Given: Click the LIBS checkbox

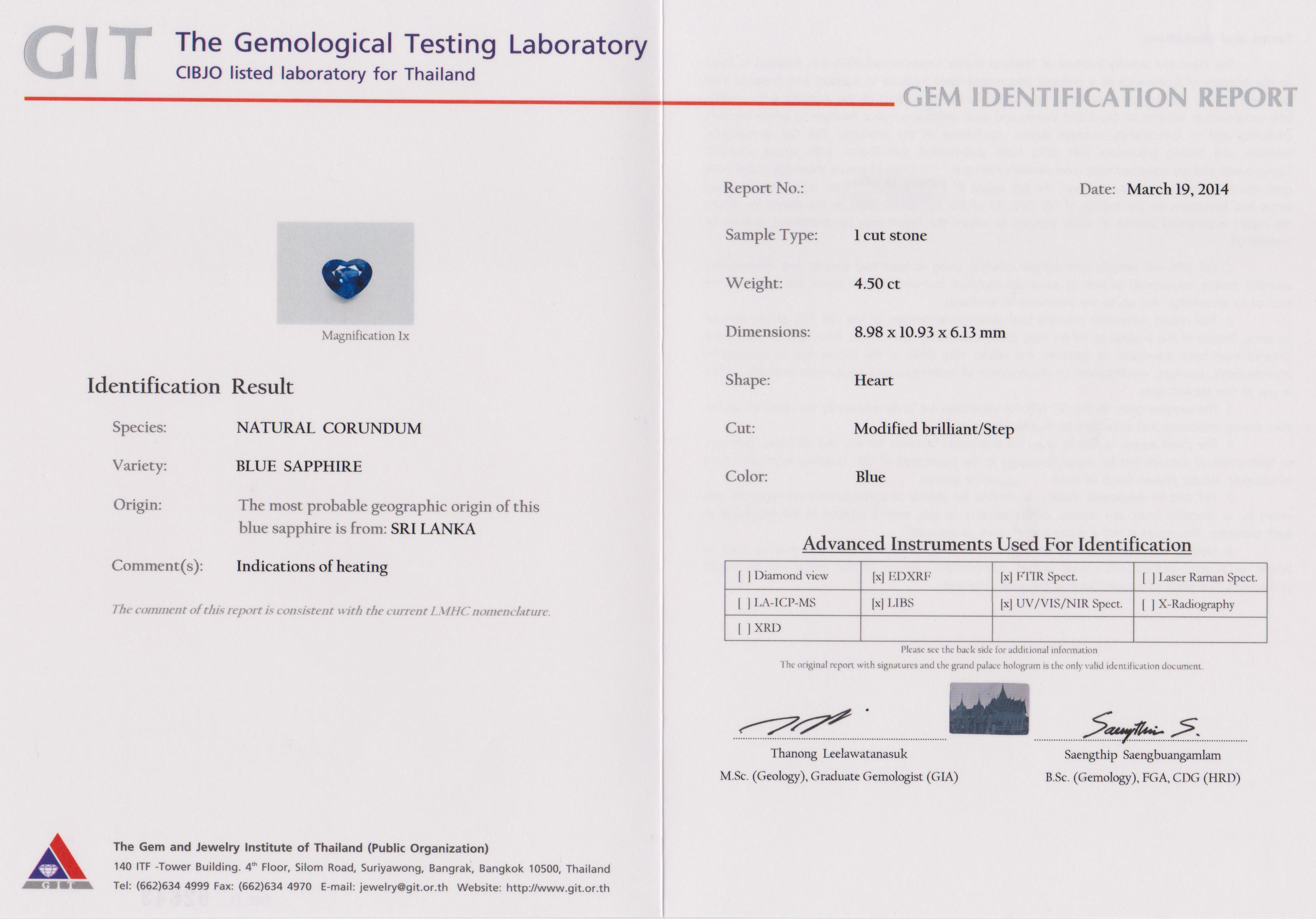Looking at the screenshot, I should click(877, 603).
